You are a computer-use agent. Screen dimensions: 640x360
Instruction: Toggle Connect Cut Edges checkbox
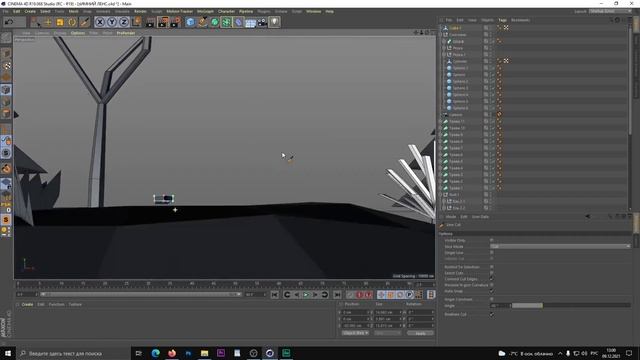[491, 279]
